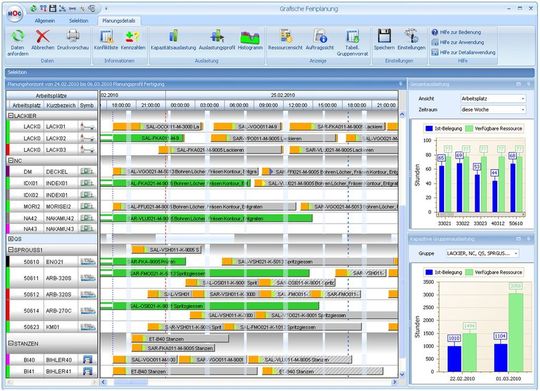Expand the QS group row
This screenshot has height=391, width=540.
pos(10,238)
